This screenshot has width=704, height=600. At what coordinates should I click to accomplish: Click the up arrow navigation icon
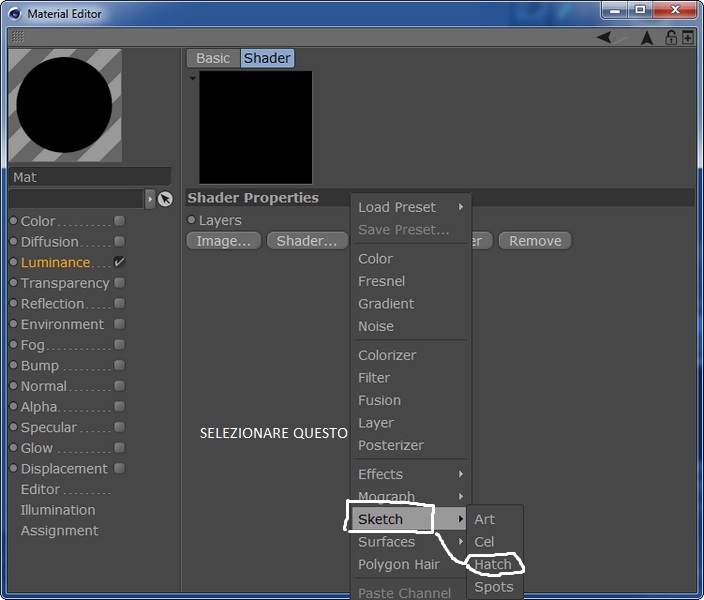(647, 38)
